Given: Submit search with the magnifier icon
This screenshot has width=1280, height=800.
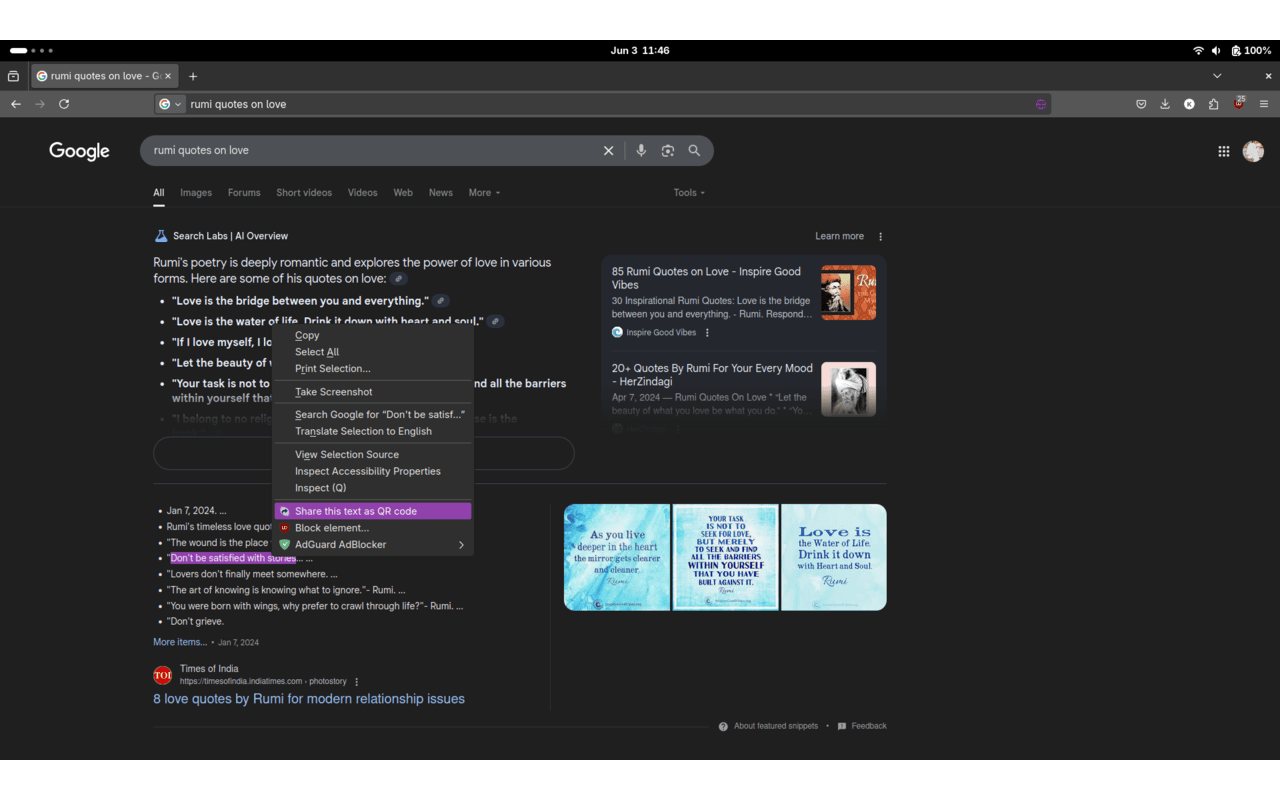Looking at the screenshot, I should [x=694, y=151].
